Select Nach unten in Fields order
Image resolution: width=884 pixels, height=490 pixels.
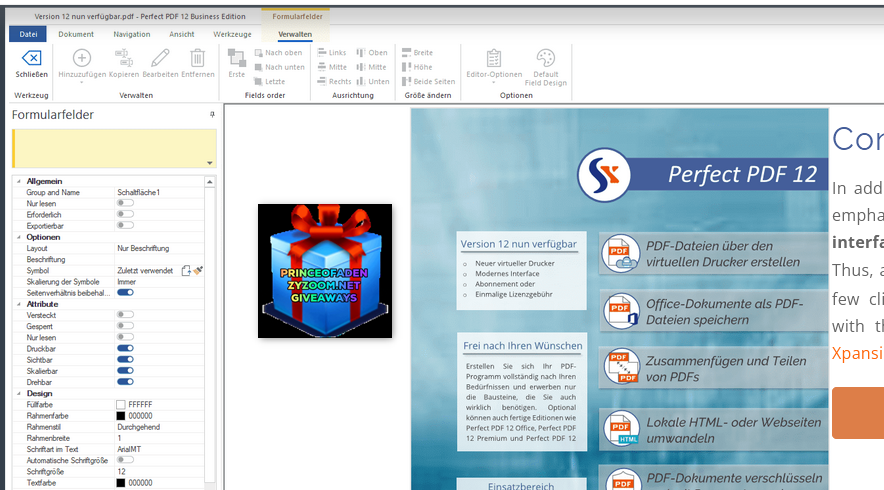[x=279, y=67]
